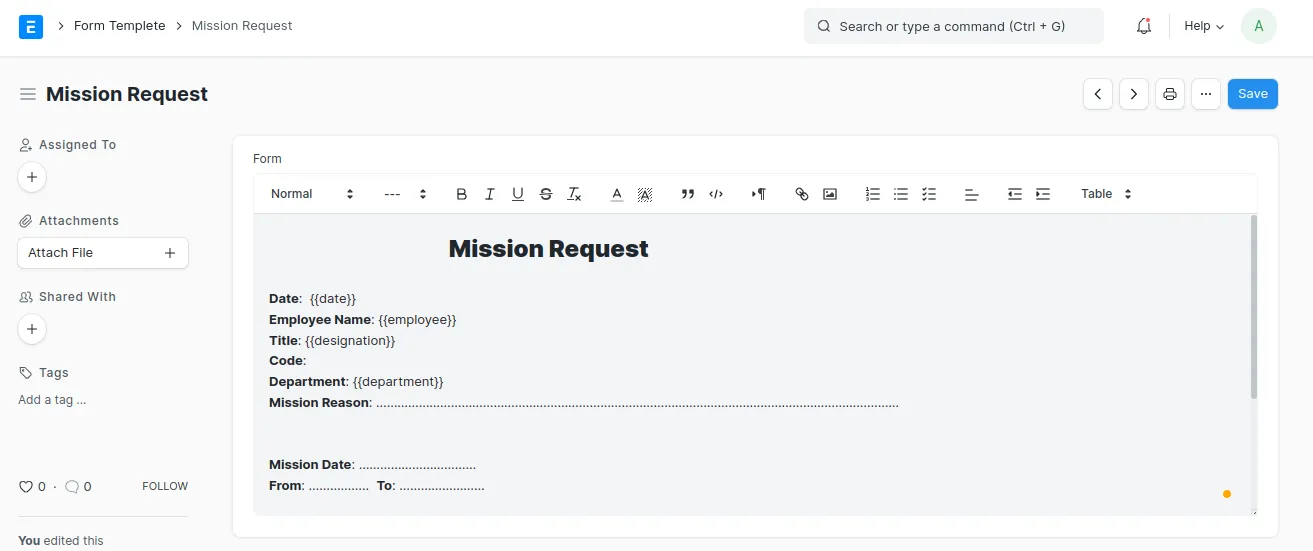The height and width of the screenshot is (551, 1313).
Task: Open the text color picker
Action: click(616, 194)
